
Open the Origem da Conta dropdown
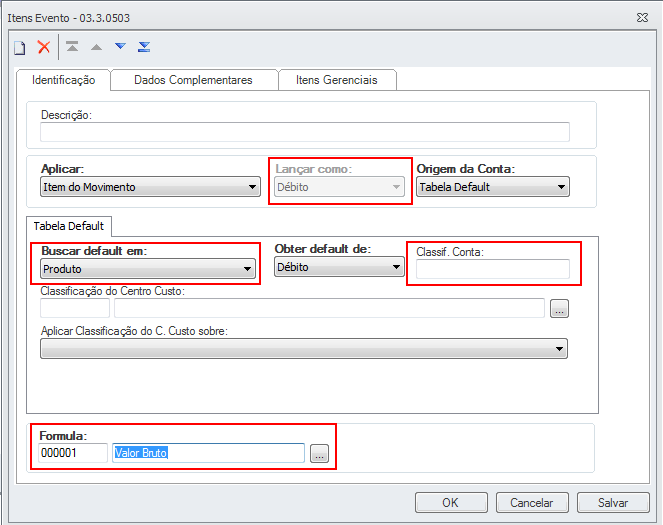coord(493,187)
